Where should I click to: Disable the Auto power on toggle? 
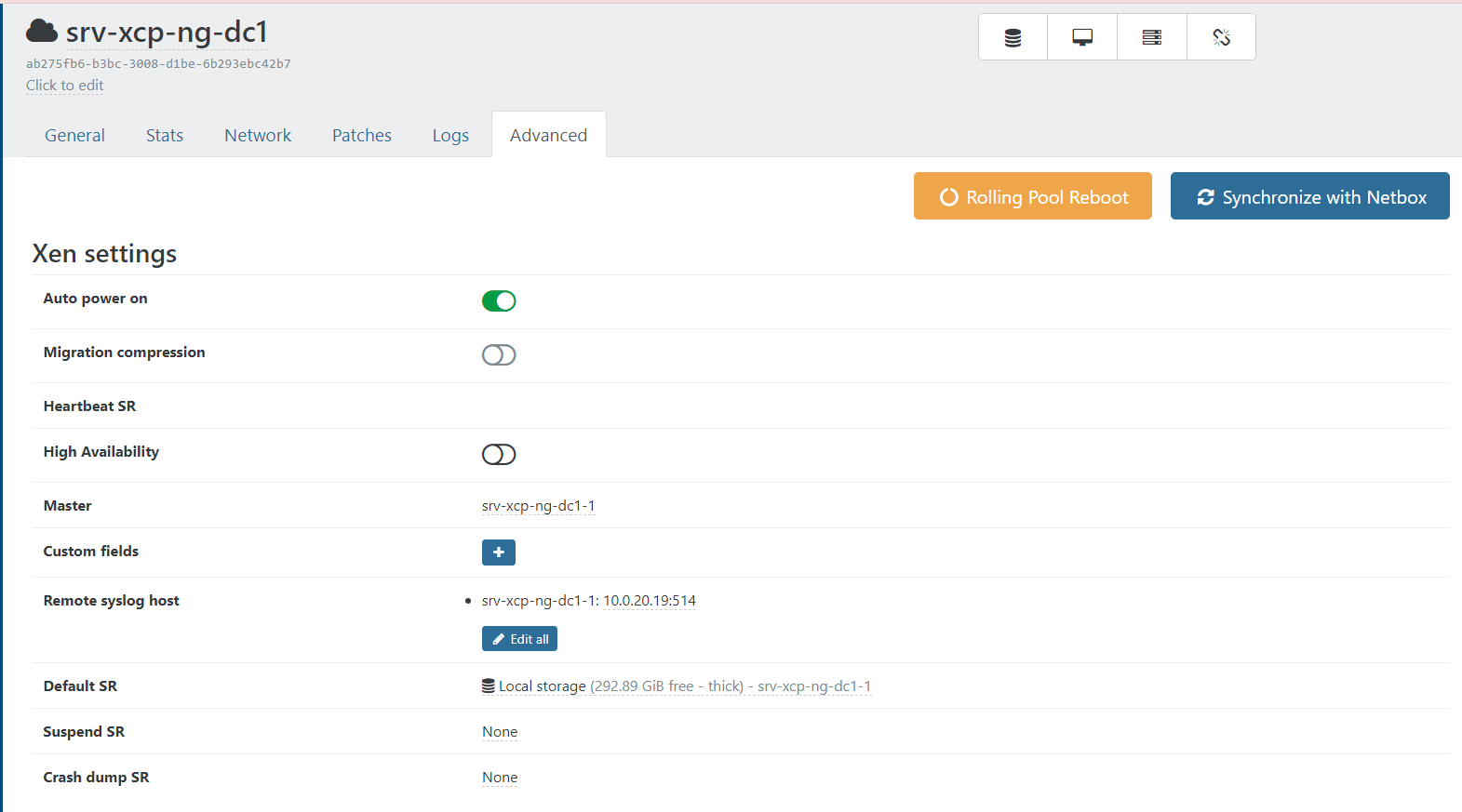(x=499, y=300)
